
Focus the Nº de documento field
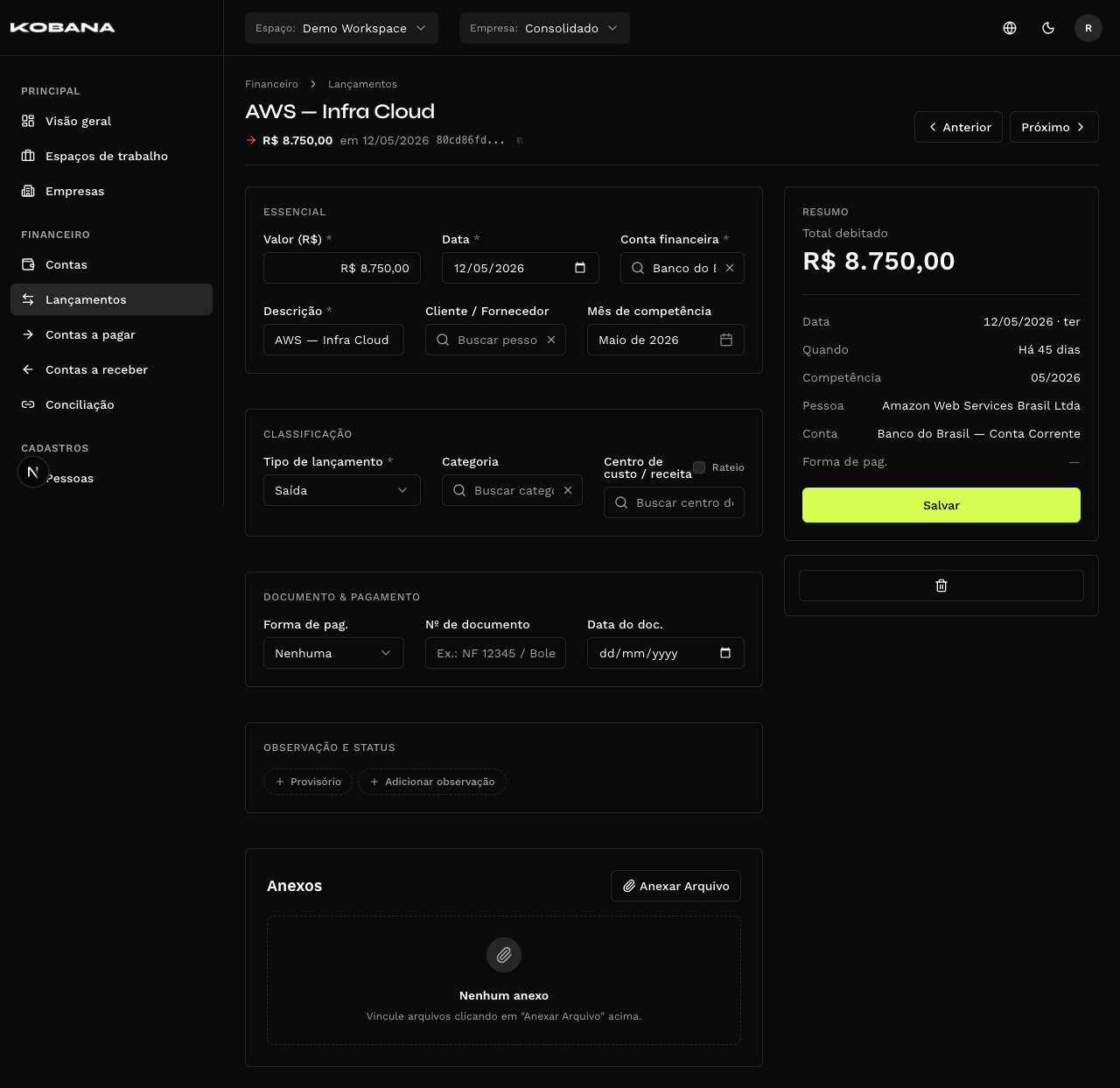click(495, 653)
